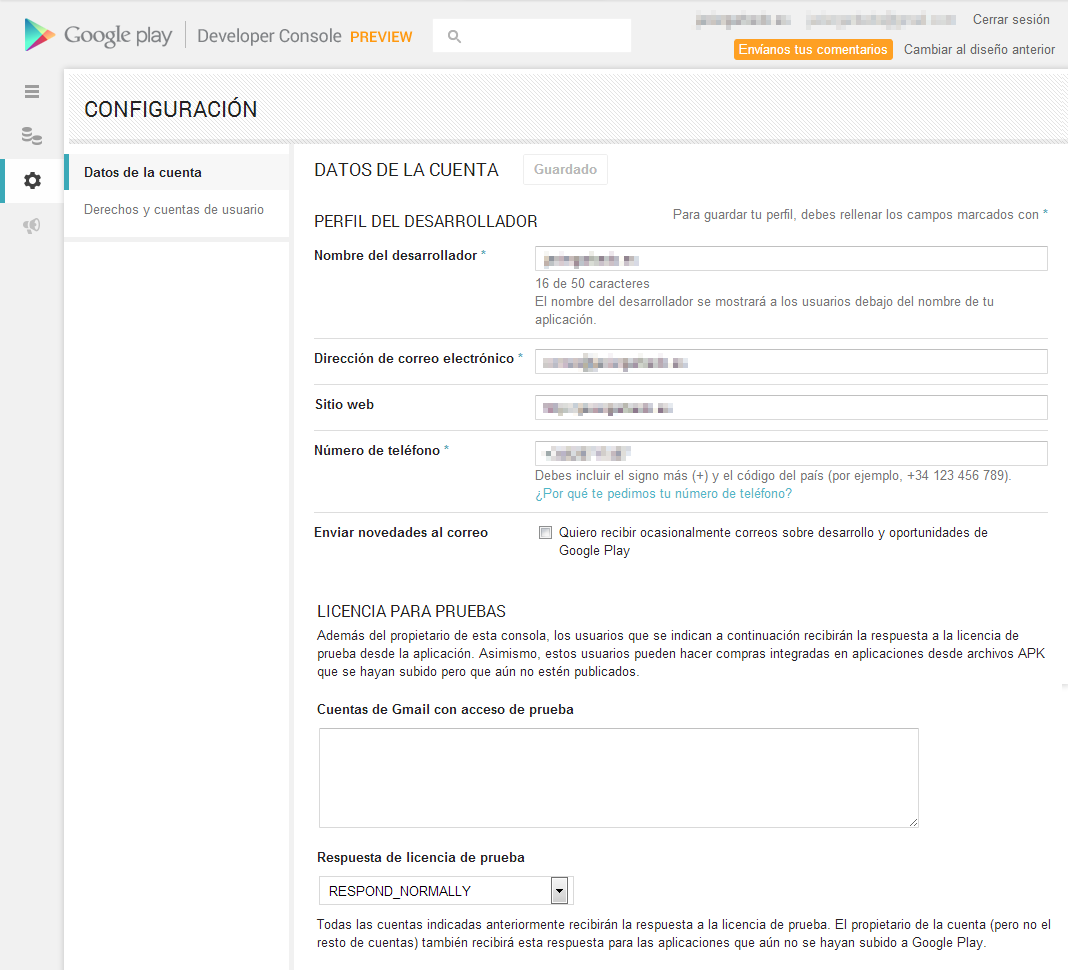Open Derechos y cuentas de usuario
1068x970 pixels.
[174, 210]
